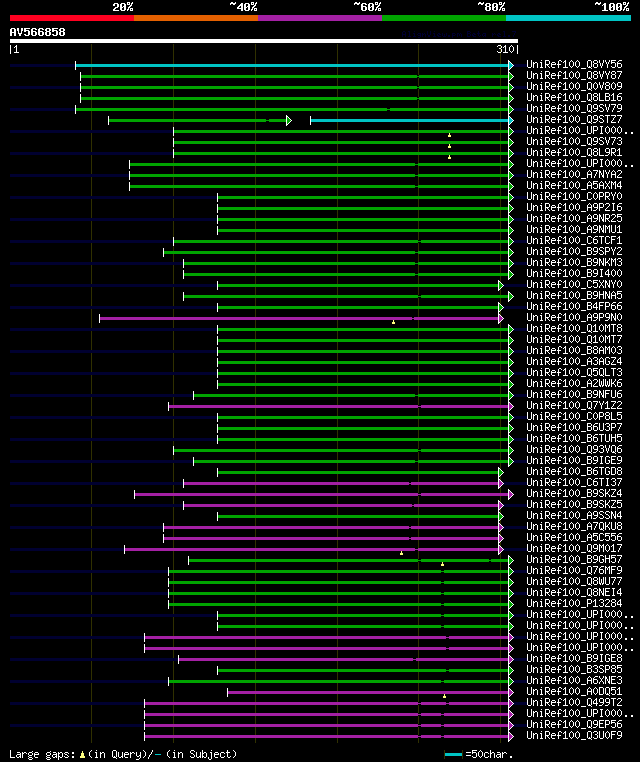Select the UniRef100_A7NYA2 label
Screen dimensions: 640x762
pos(574,174)
